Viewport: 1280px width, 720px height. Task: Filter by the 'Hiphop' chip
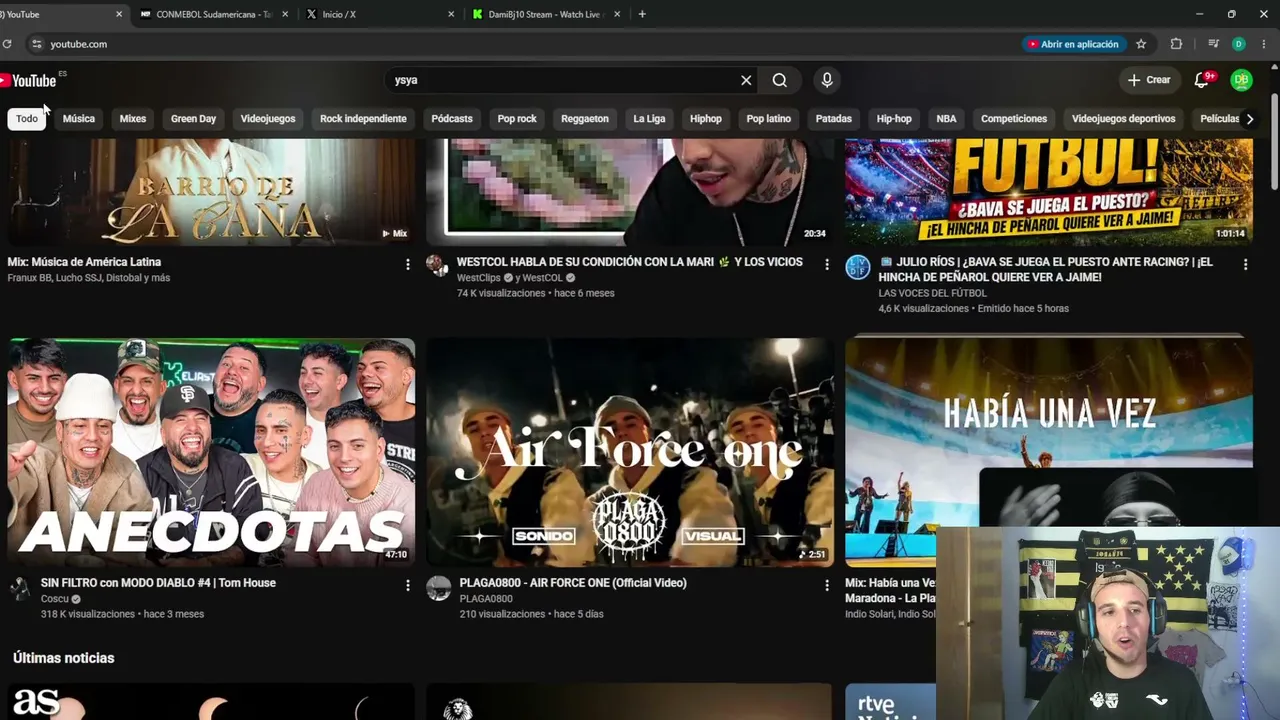coord(706,119)
